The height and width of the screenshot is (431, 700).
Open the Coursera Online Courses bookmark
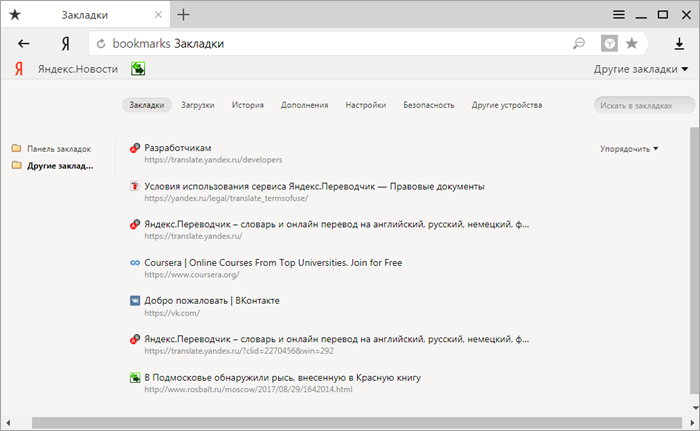point(273,263)
